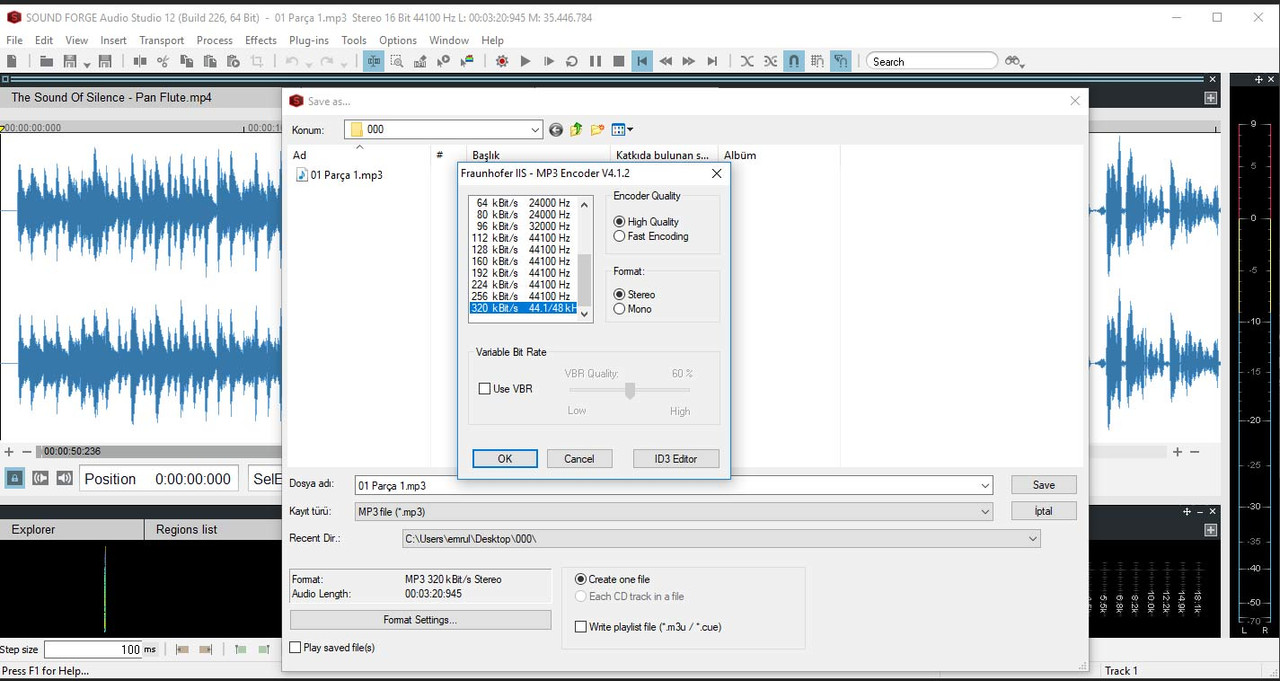Expand the Dosya adı filename dropdown

tap(986, 485)
